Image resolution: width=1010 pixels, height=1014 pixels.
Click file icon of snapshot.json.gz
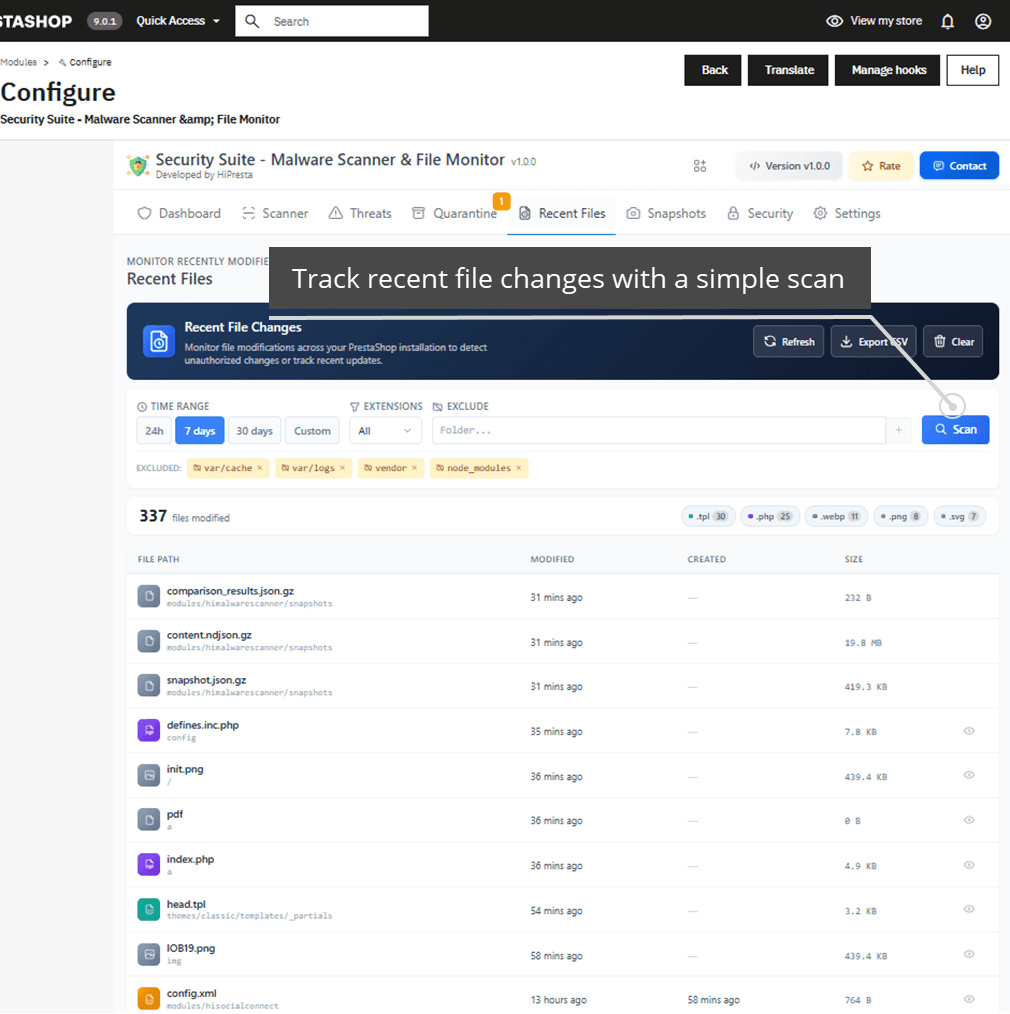pos(149,685)
